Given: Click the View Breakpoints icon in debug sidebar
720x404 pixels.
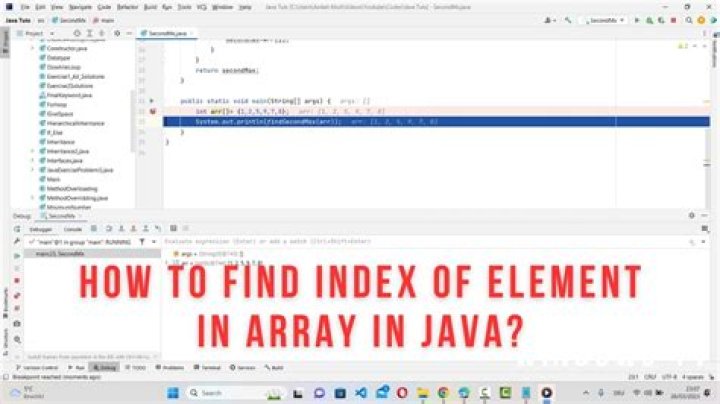Looking at the screenshot, I should 17,295.
